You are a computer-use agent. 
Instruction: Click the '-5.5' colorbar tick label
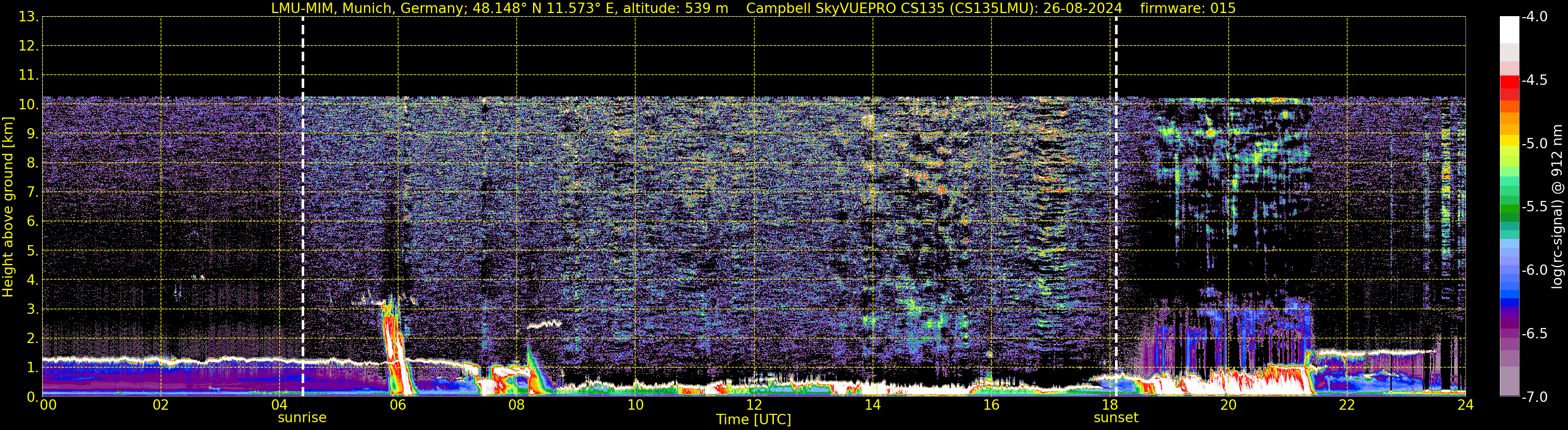1534,207
